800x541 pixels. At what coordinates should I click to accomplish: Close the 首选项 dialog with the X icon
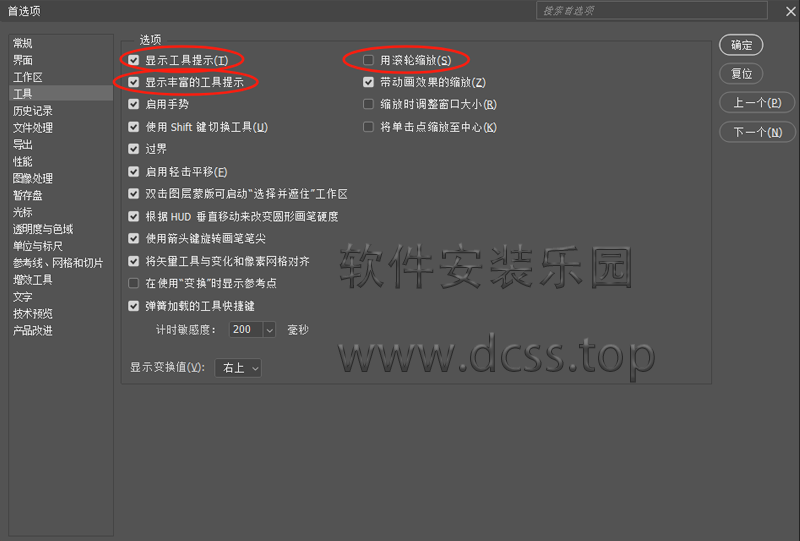click(790, 11)
